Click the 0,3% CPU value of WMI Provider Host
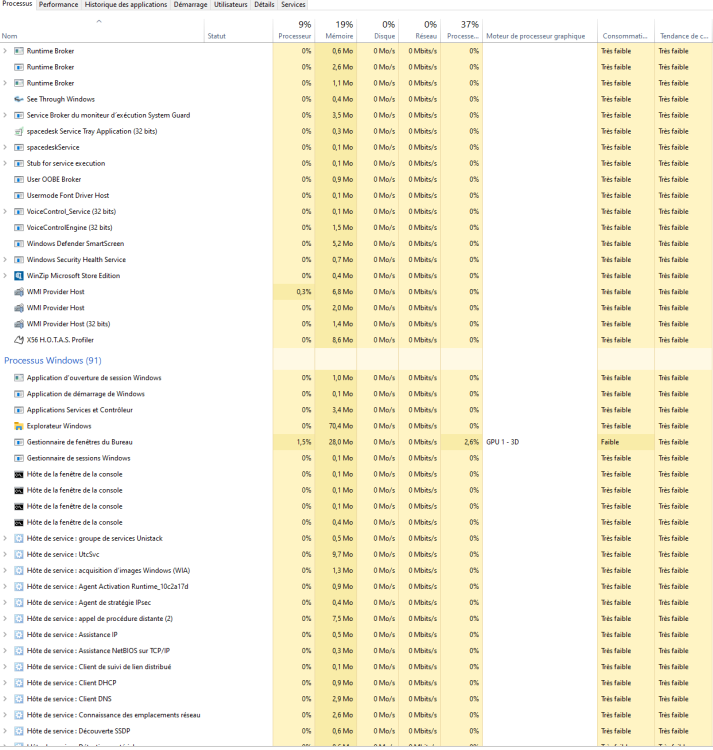713x750 pixels. point(304,292)
